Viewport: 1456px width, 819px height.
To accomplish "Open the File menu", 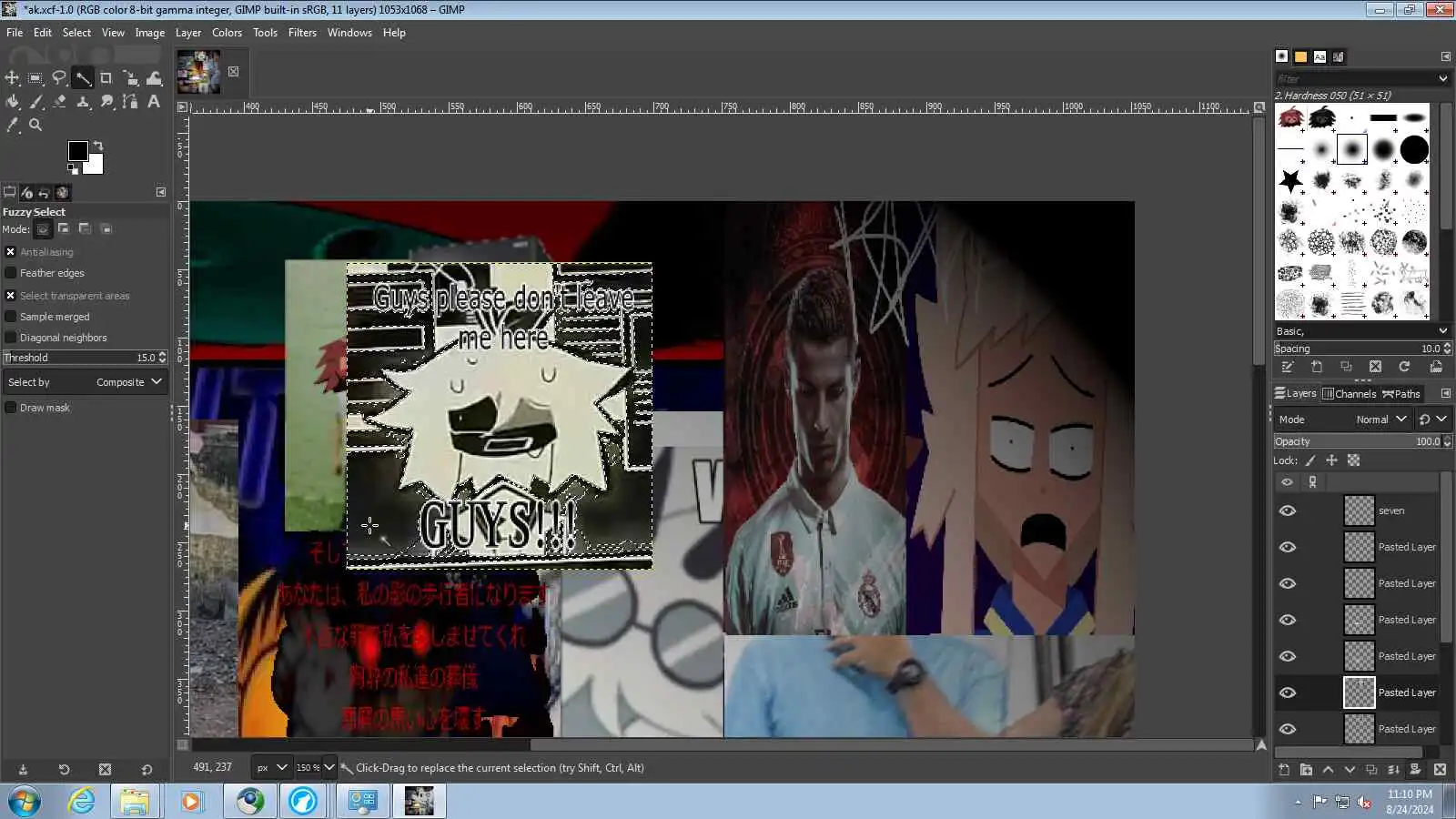I will pos(15,33).
